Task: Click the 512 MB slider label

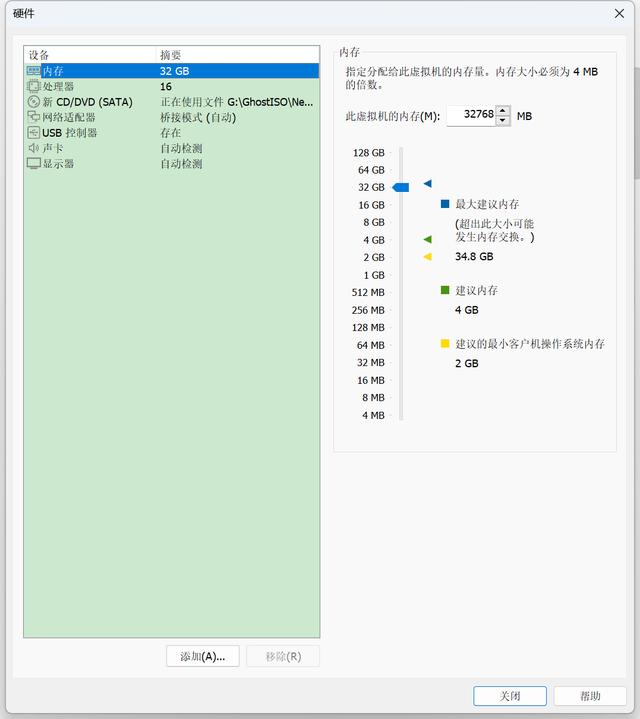Action: click(x=368, y=293)
